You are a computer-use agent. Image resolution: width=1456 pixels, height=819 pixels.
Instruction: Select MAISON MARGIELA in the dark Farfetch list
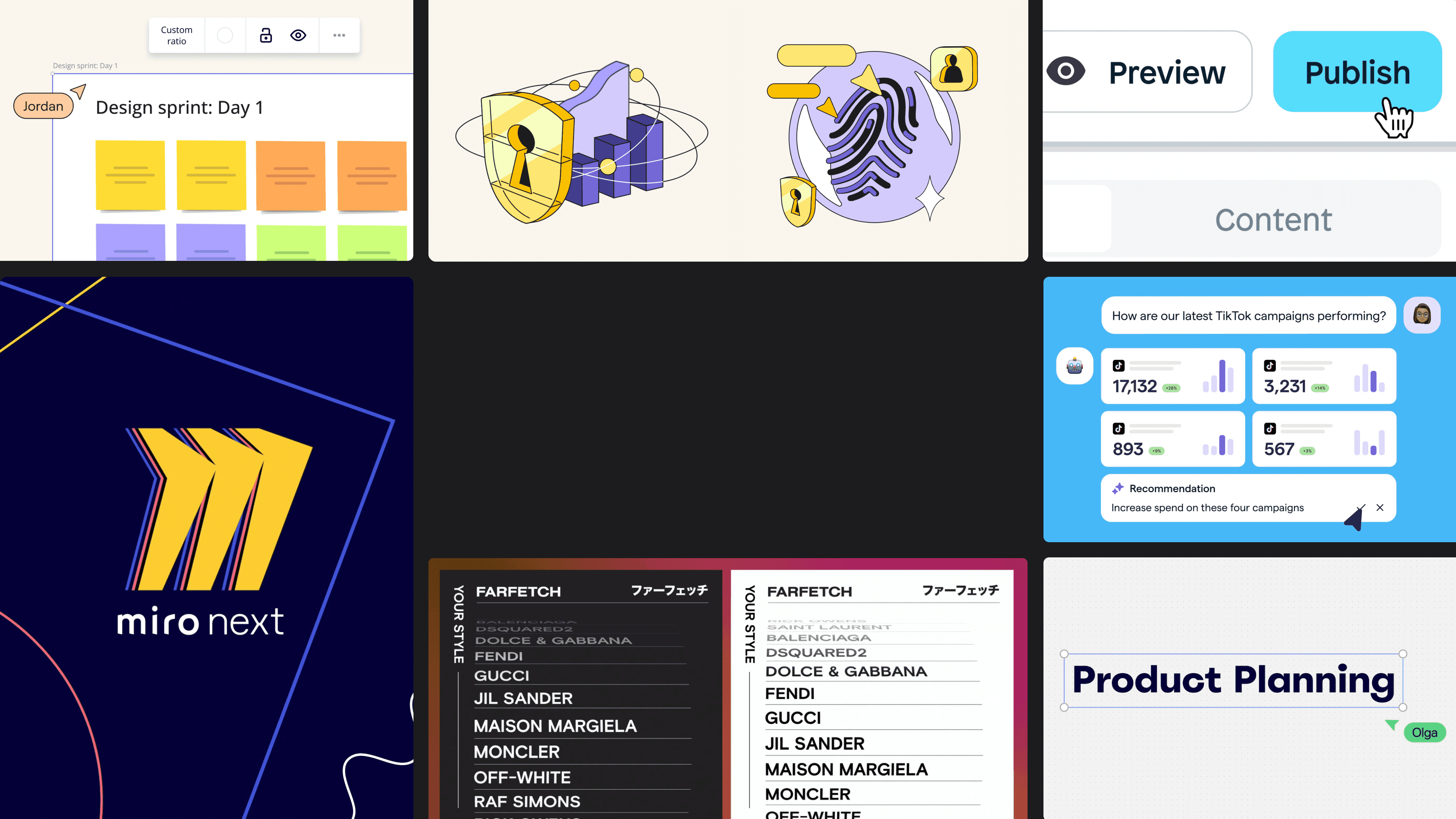[x=555, y=726]
